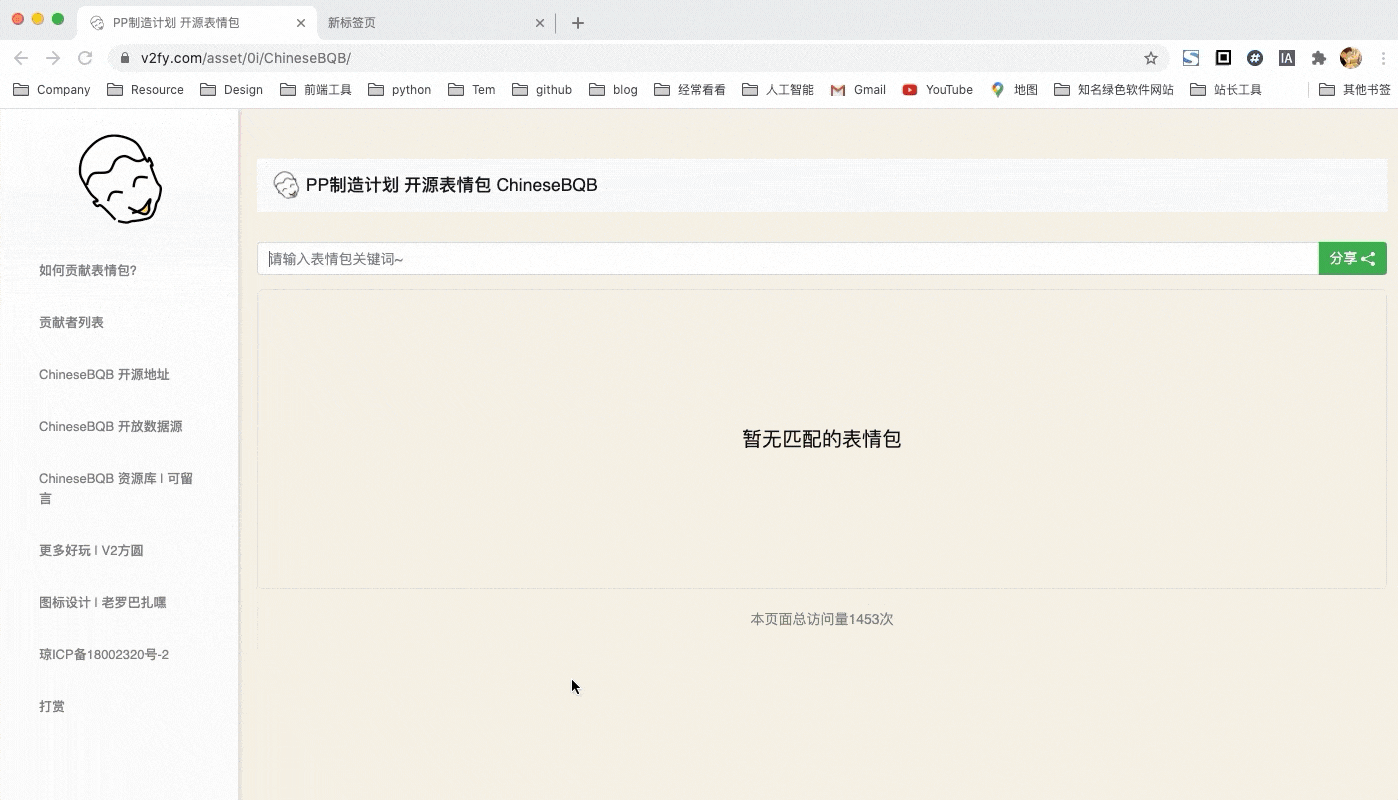
Task: Open python bookmarks folder
Action: (400, 89)
